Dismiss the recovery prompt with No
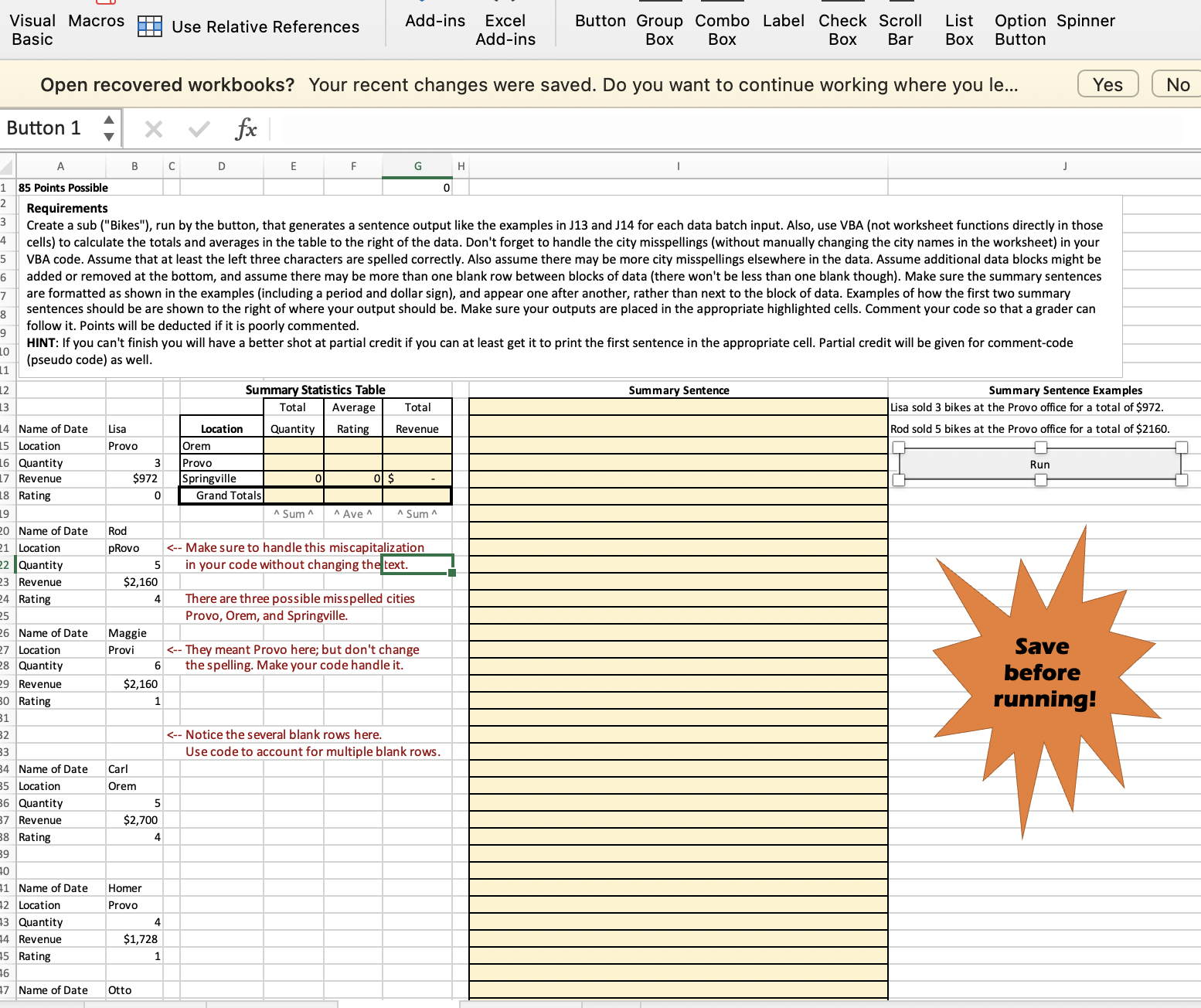The image size is (1201, 1008). coord(1175,83)
